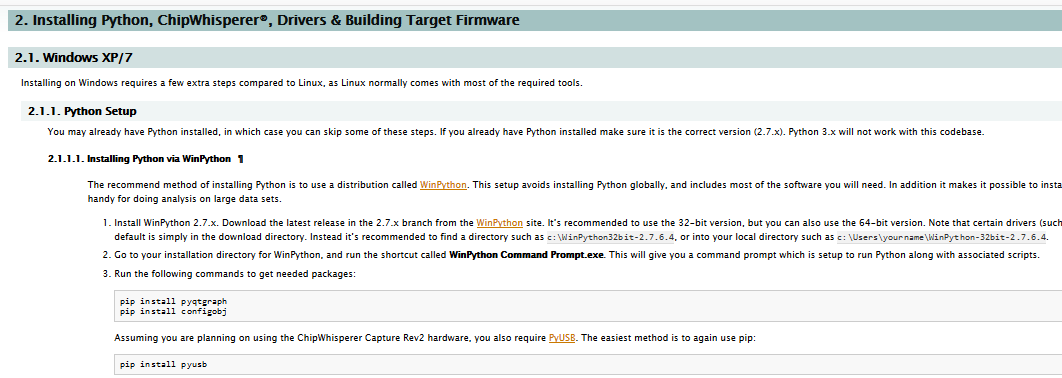Click the section 2 Installing Python heading
The width and height of the screenshot is (1062, 378).
[x=267, y=20]
